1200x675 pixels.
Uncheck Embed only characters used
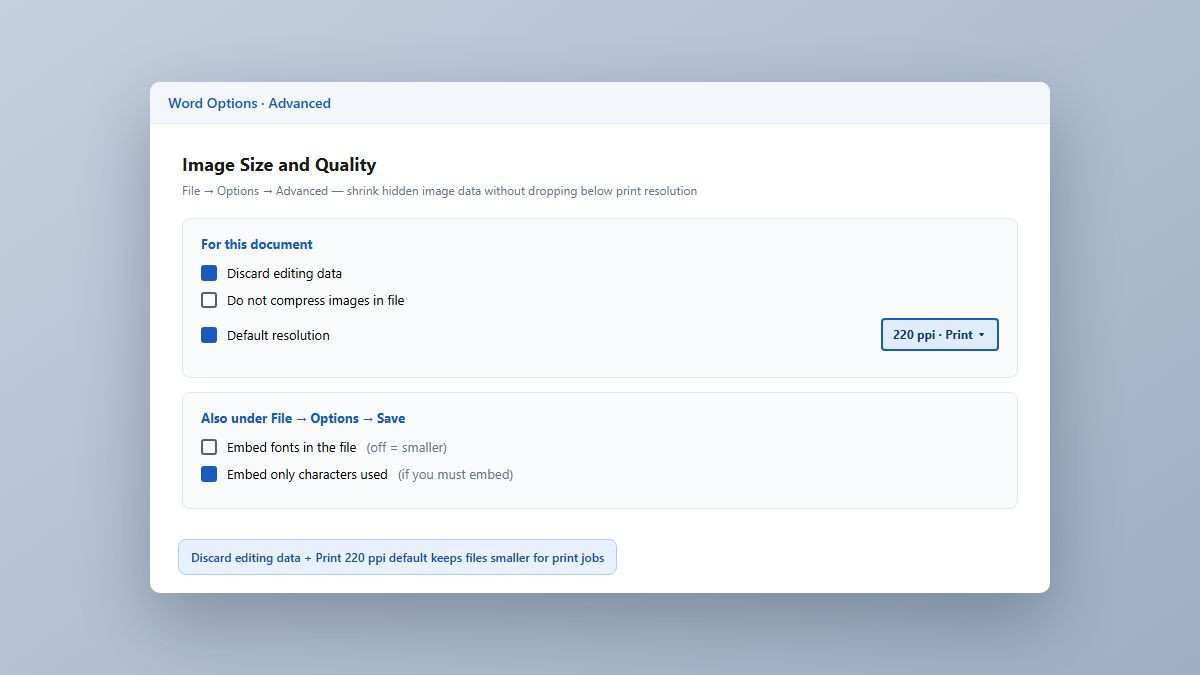pyautogui.click(x=209, y=474)
